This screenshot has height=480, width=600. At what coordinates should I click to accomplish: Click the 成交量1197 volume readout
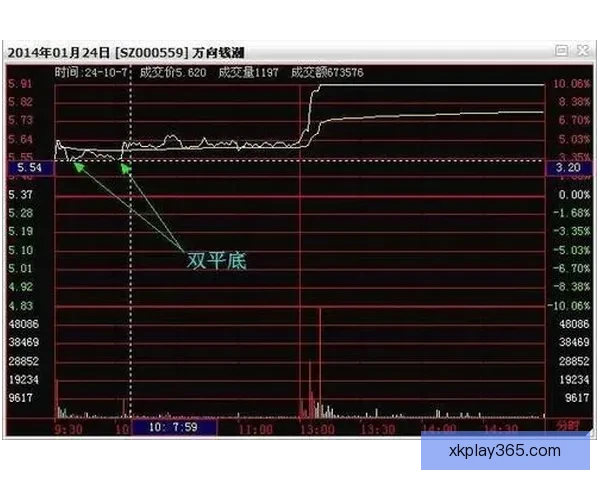(x=248, y=72)
